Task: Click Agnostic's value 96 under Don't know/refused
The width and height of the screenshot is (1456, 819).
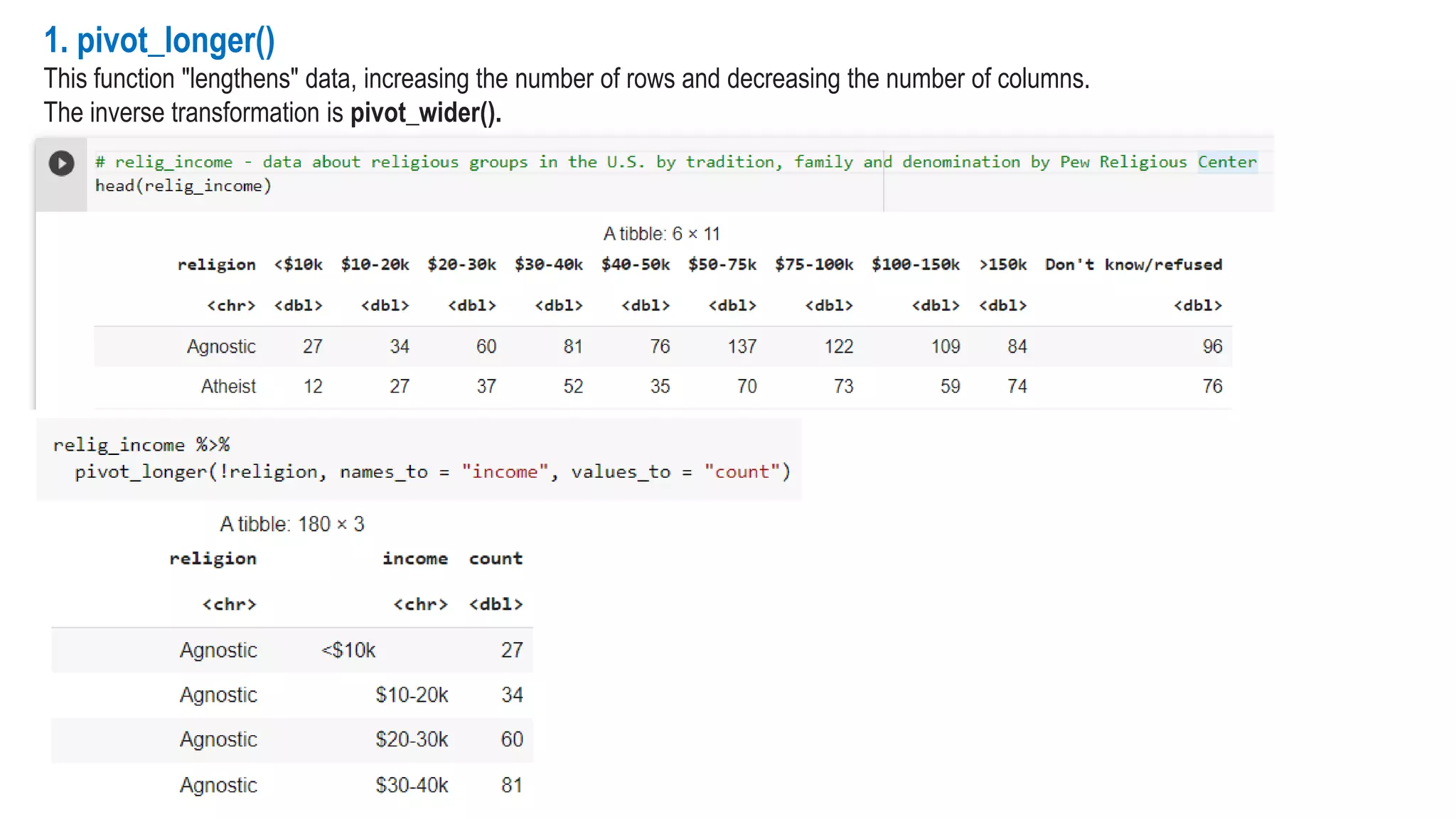Action: pos(1213,346)
